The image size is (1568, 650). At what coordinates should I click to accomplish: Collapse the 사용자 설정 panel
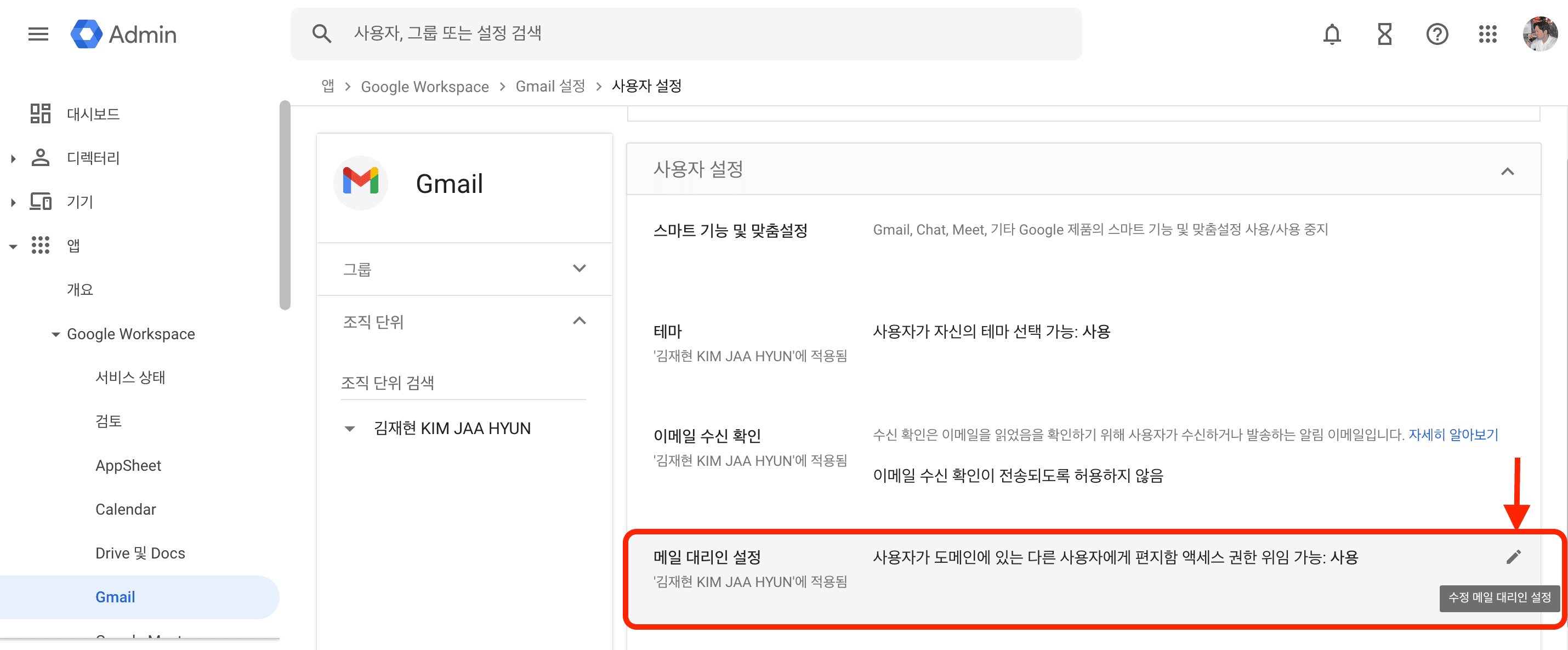pyautogui.click(x=1509, y=171)
